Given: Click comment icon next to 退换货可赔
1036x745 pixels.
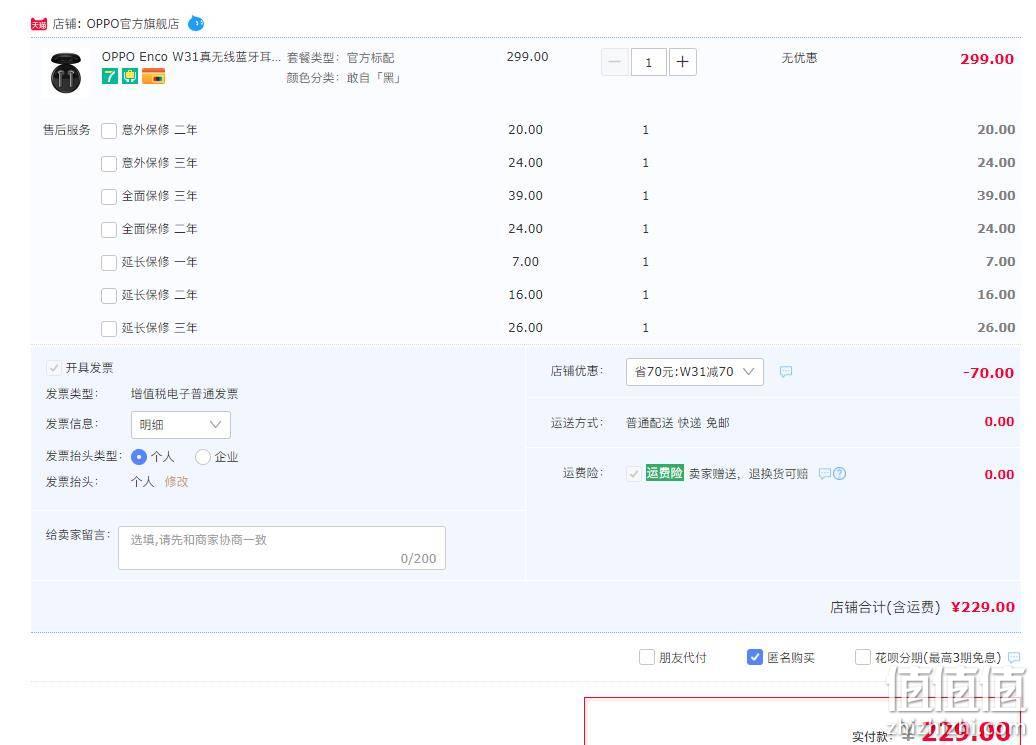Looking at the screenshot, I should 825,474.
